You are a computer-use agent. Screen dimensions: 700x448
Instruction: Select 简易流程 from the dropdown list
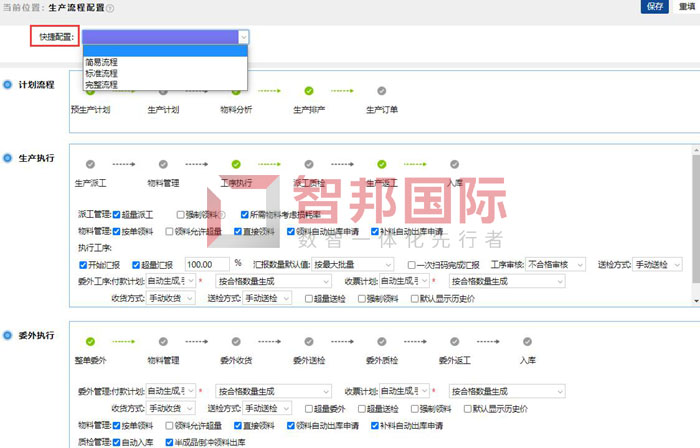click(x=102, y=62)
